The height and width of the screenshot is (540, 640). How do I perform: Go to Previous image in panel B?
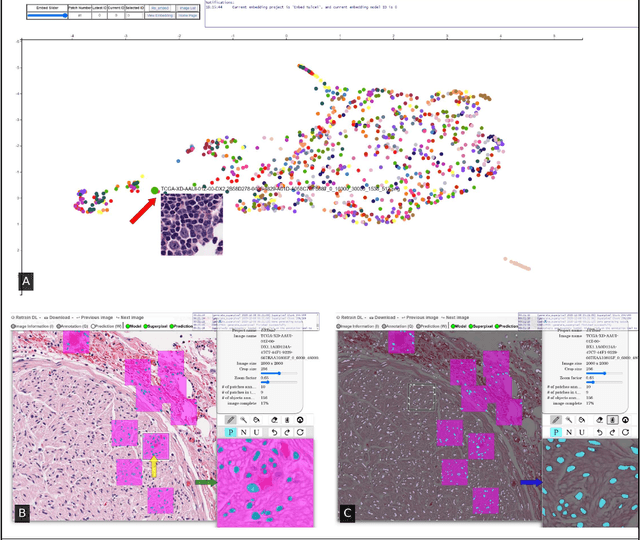point(95,318)
